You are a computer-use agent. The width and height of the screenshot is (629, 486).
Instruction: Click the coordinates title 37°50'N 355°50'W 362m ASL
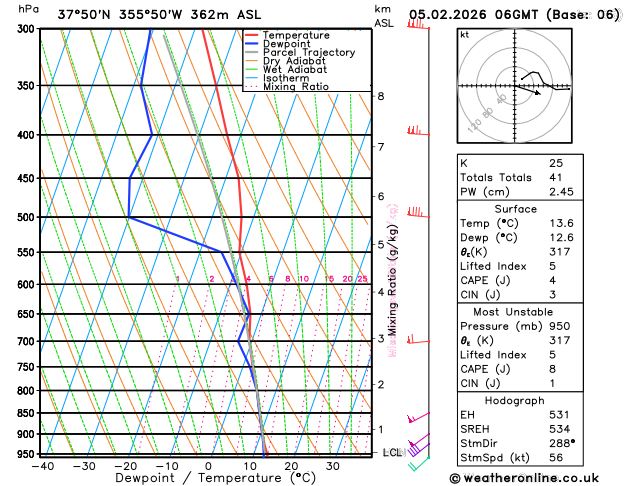pos(159,15)
